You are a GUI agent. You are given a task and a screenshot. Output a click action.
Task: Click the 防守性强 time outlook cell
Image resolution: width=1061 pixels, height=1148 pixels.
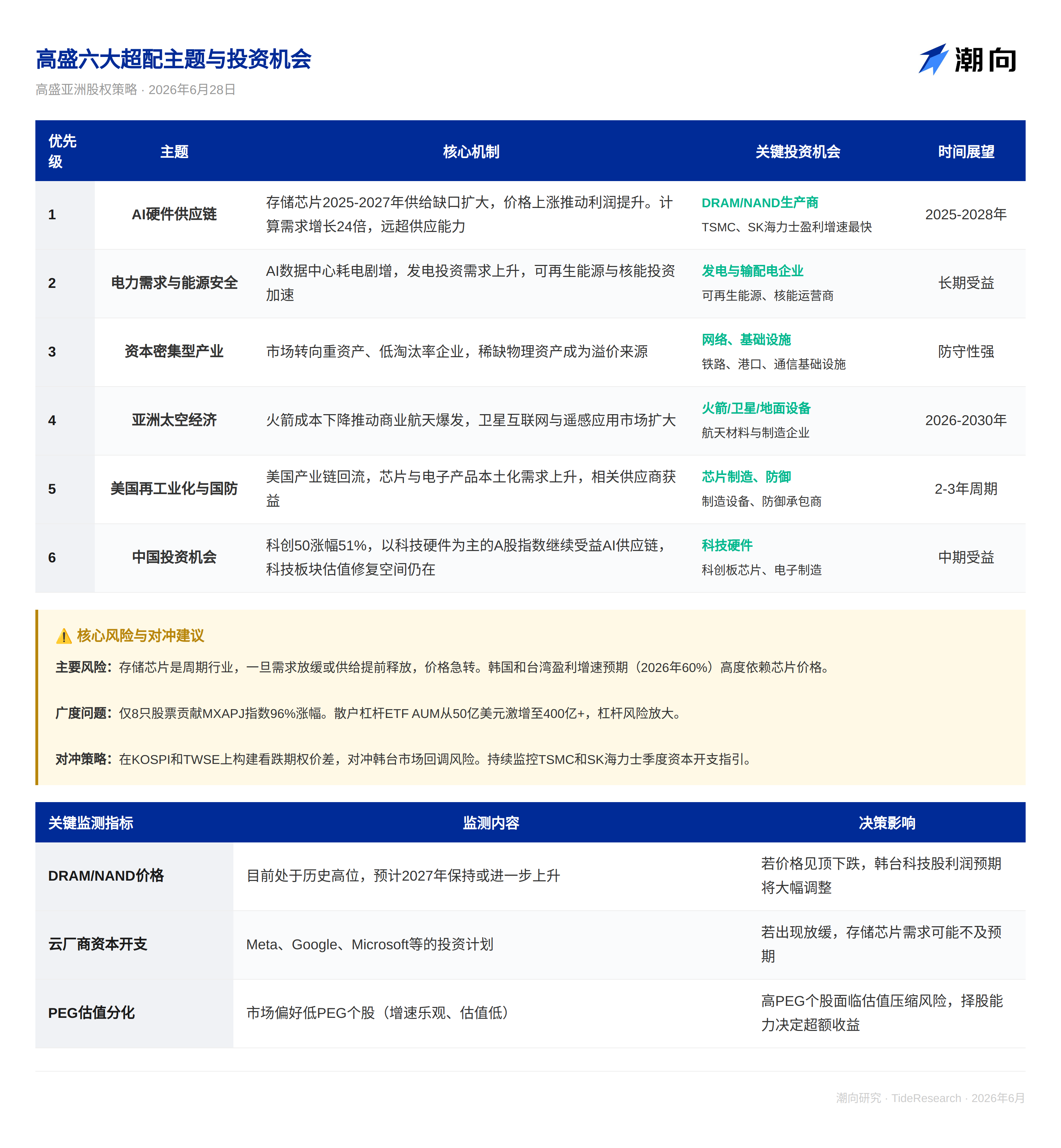[966, 351]
